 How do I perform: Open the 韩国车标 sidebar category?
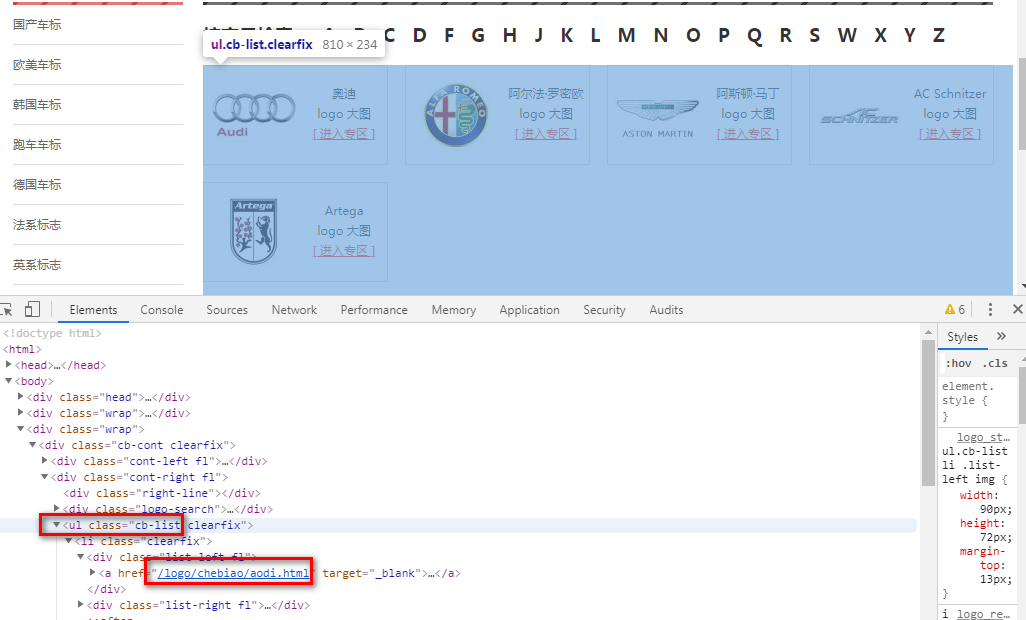pos(37,105)
